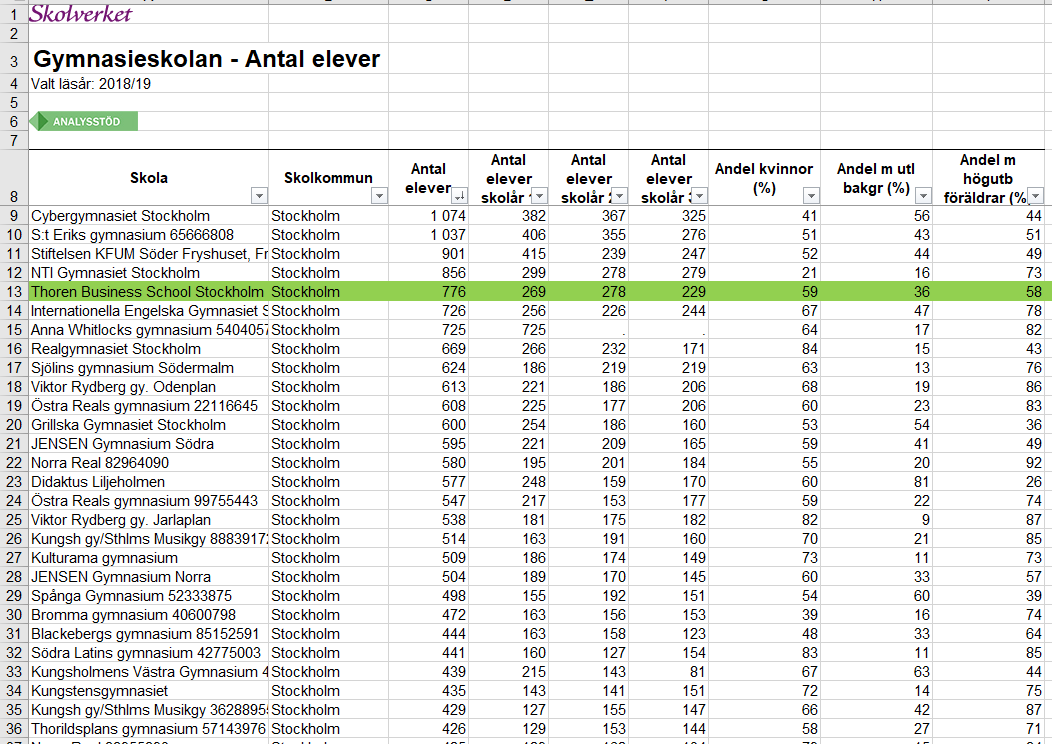Select the S:t Eriks gymnasium 65666808 cell
This screenshot has height=744, width=1052.
(x=148, y=235)
